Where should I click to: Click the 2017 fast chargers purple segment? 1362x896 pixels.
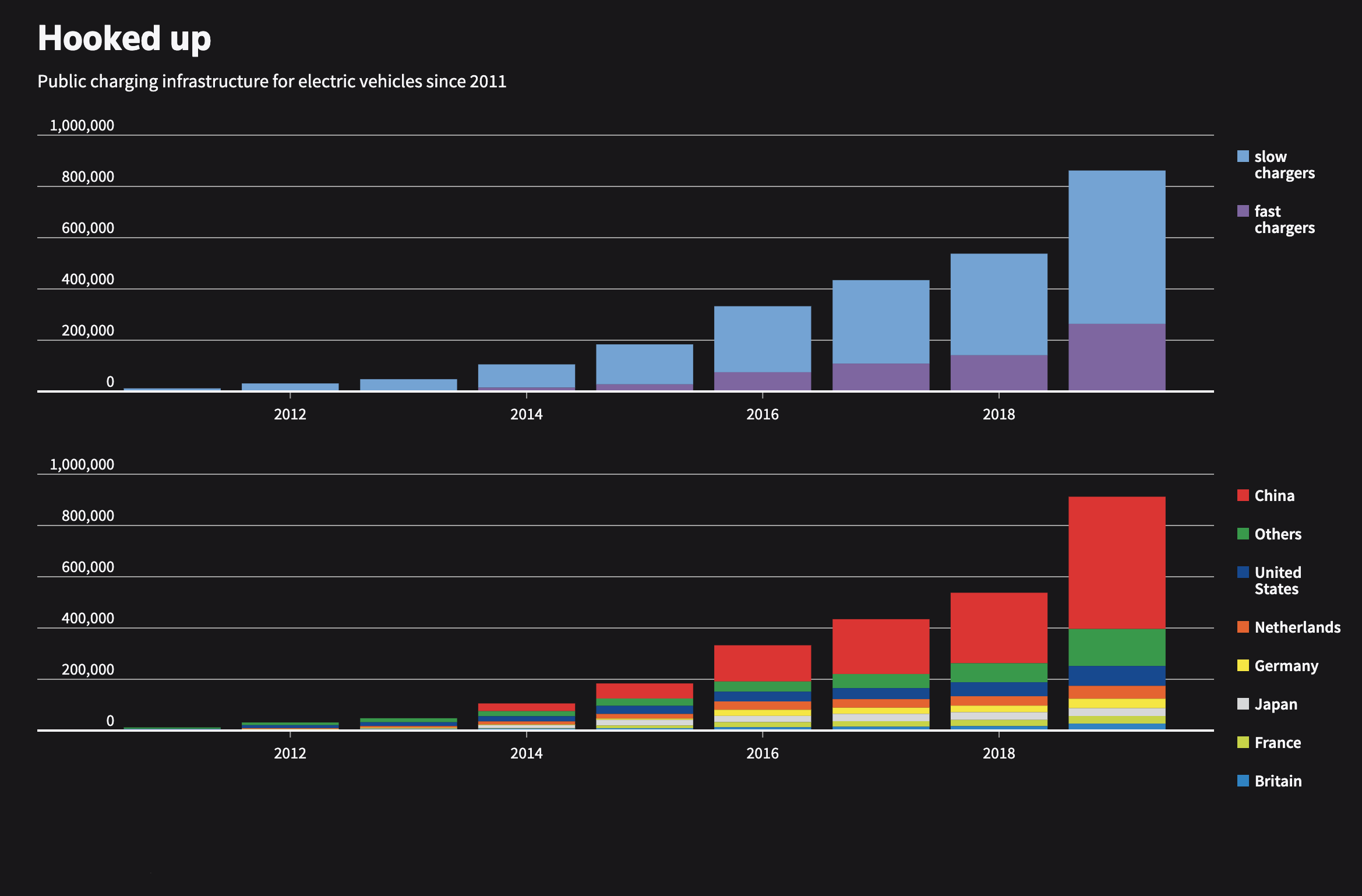pyautogui.click(x=880, y=376)
